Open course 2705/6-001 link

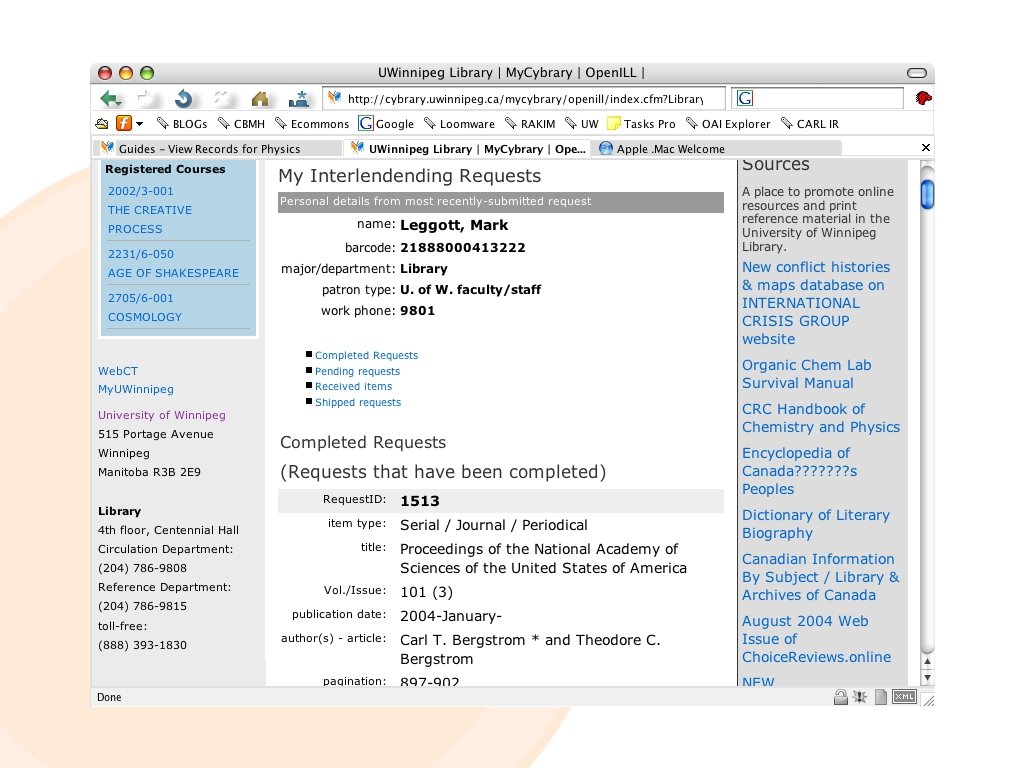140,298
